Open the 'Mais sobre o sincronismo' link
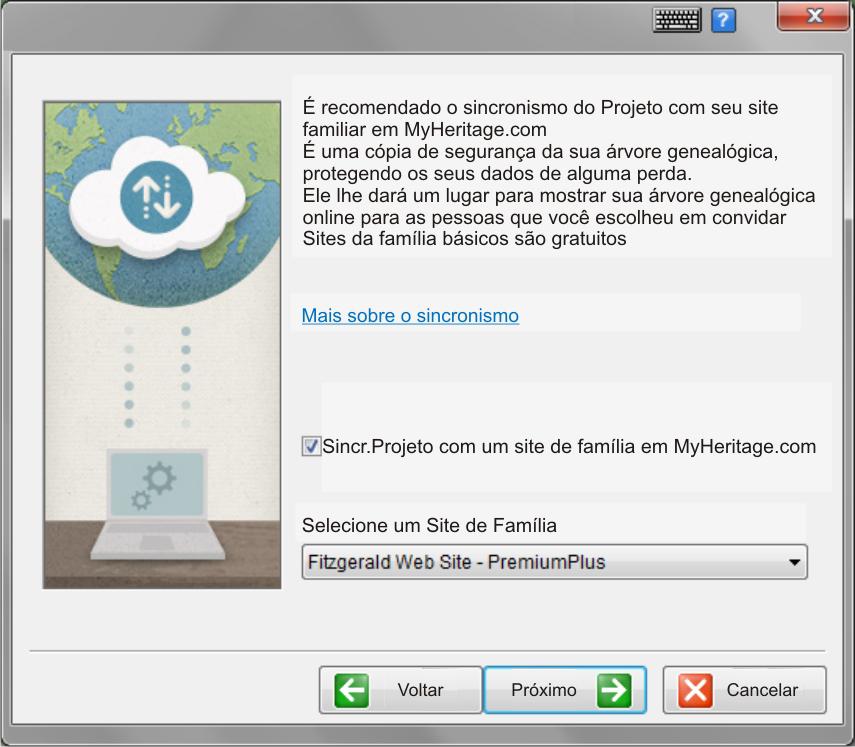855x747 pixels. [410, 316]
